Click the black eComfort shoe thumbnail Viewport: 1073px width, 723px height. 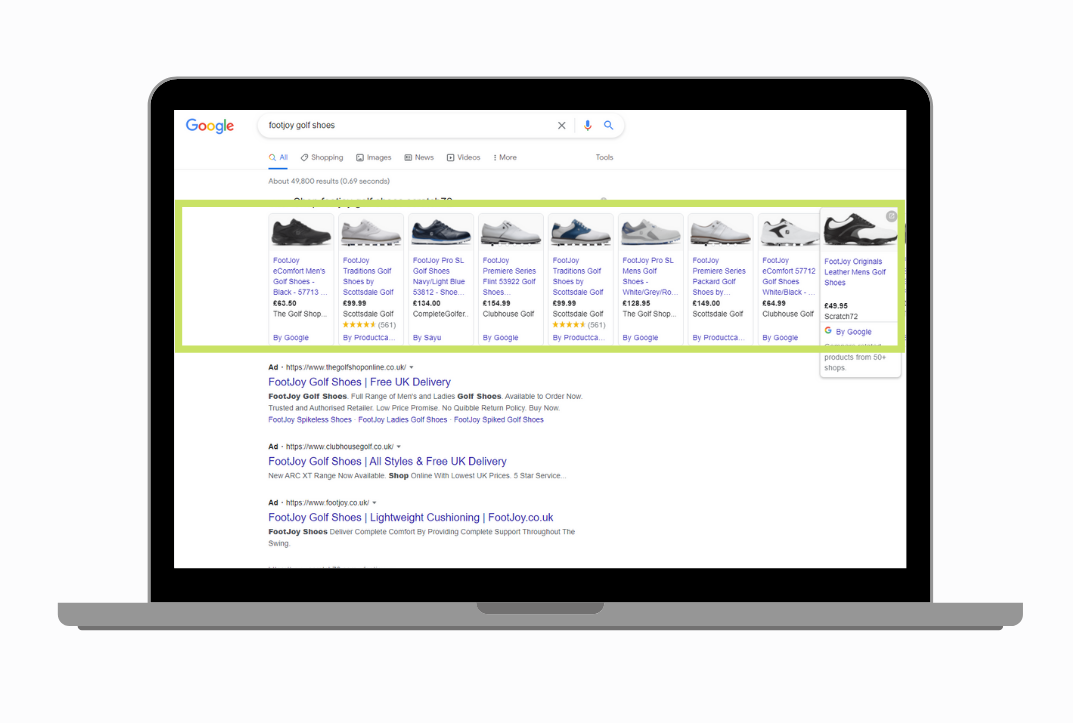(301, 232)
